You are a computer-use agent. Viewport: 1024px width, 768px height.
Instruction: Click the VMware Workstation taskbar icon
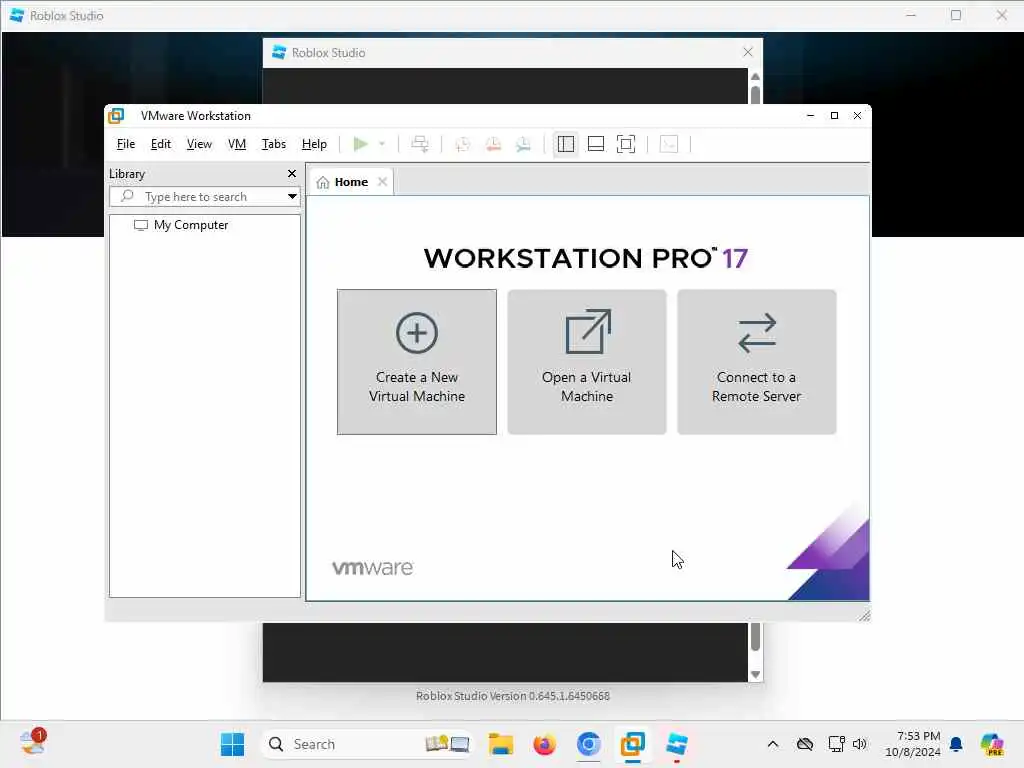point(632,744)
